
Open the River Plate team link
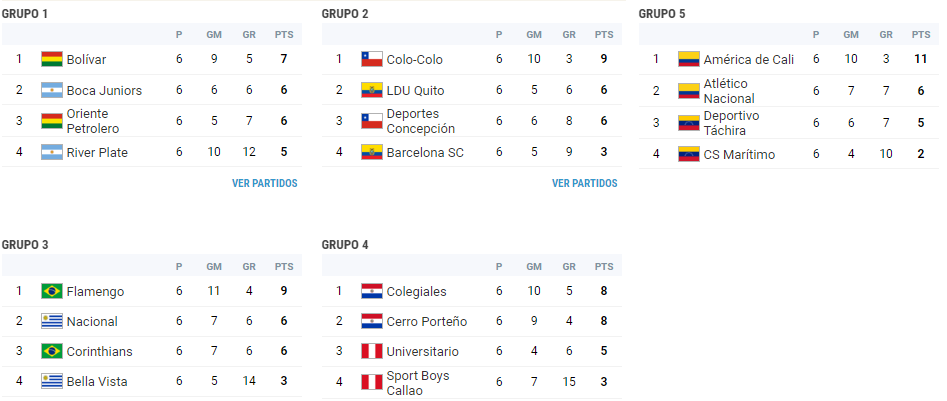pyautogui.click(x=98, y=153)
